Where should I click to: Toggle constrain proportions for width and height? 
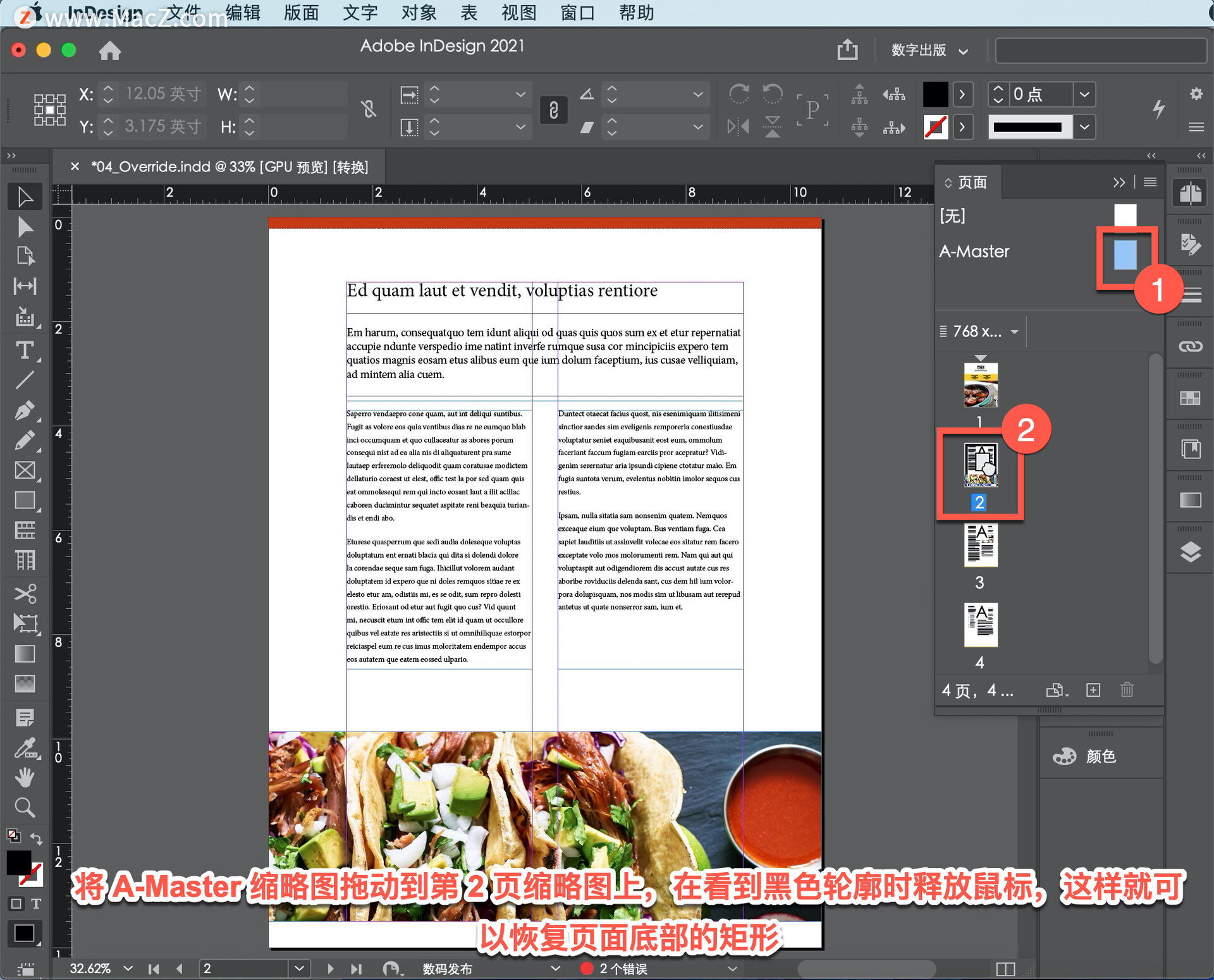click(x=369, y=109)
